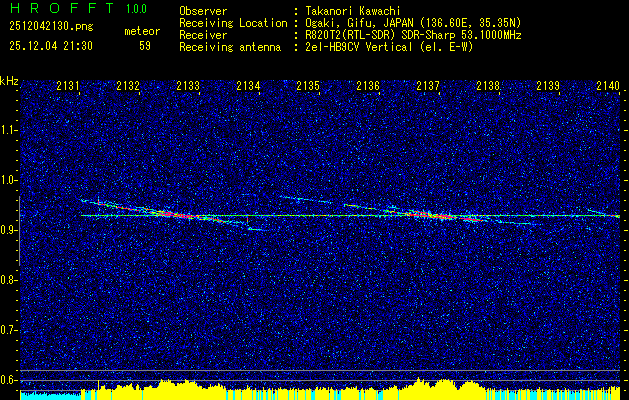Click the meteor label
The width and height of the screenshot is (629, 400).
coord(142,31)
